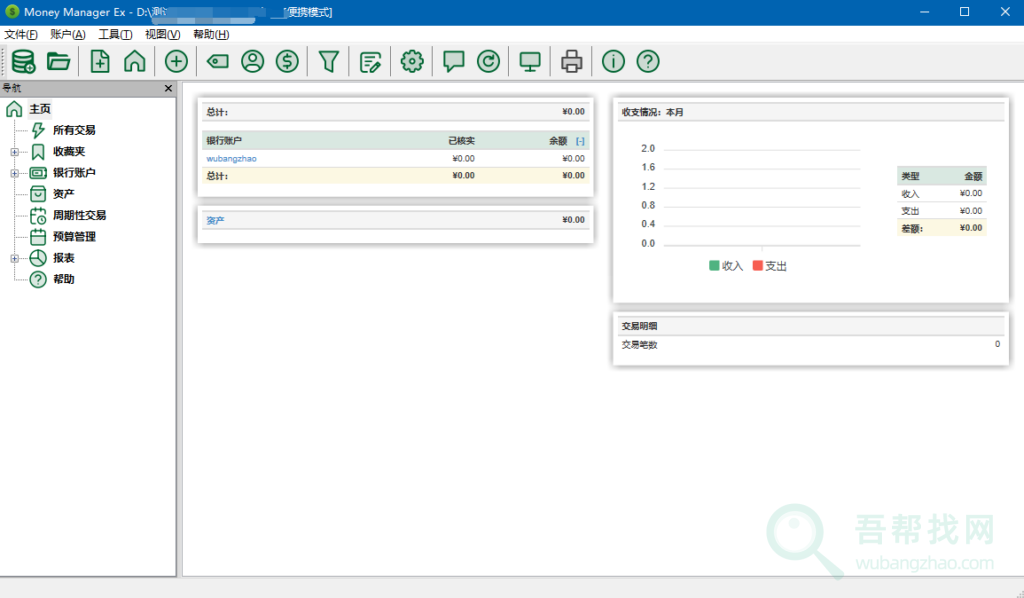Close the 导航 navigation panel

click(168, 89)
